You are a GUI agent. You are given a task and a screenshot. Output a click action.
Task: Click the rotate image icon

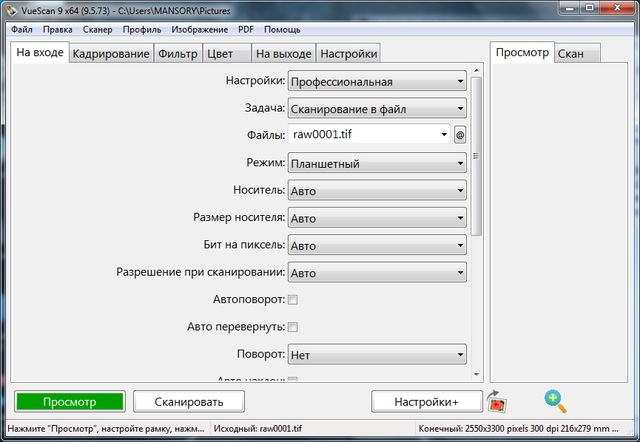[498, 401]
